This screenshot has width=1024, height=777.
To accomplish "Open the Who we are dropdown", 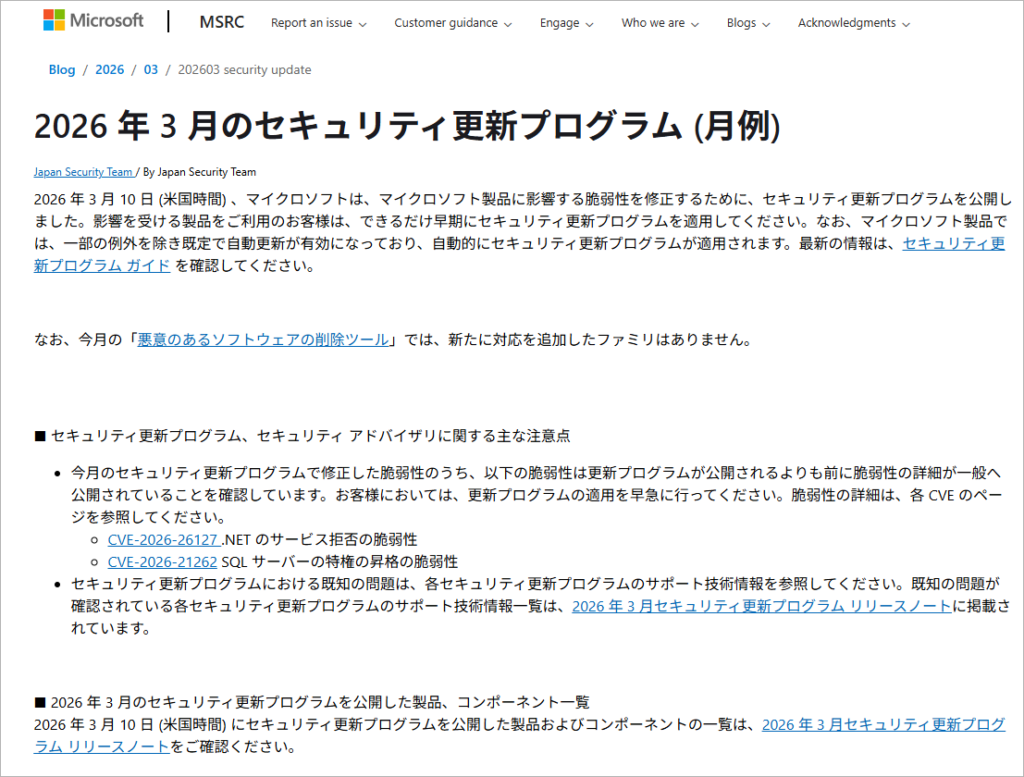I will point(659,23).
